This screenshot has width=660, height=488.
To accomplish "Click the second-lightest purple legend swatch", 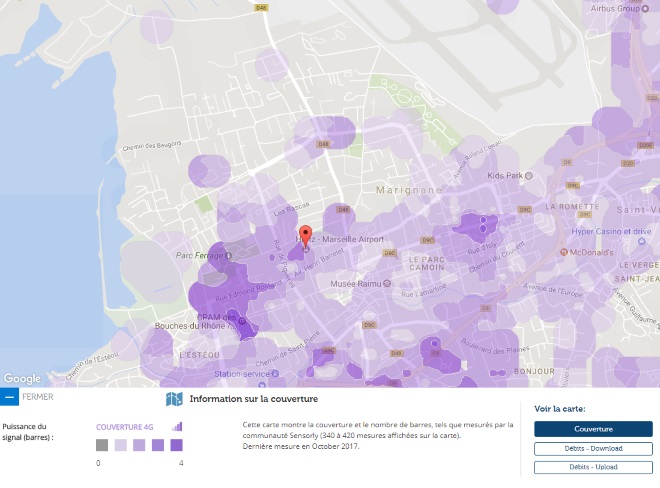I will point(139,445).
